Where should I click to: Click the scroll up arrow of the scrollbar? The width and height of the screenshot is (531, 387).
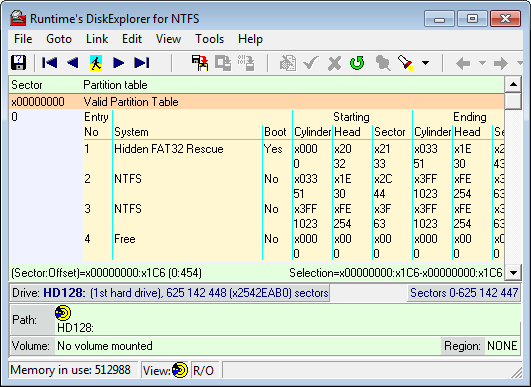(513, 84)
